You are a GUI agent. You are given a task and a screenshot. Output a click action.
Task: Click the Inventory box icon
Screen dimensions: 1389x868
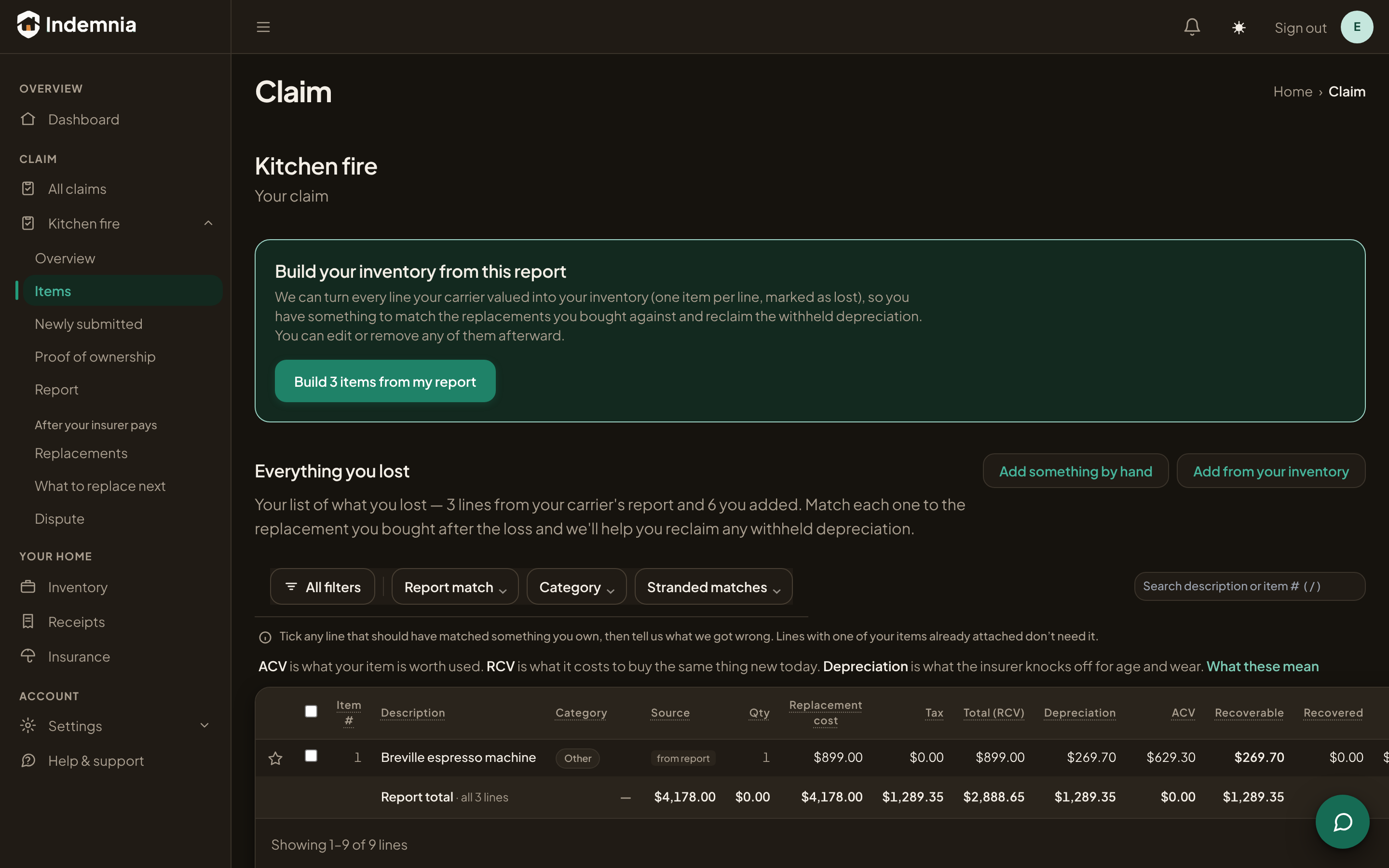(27, 587)
